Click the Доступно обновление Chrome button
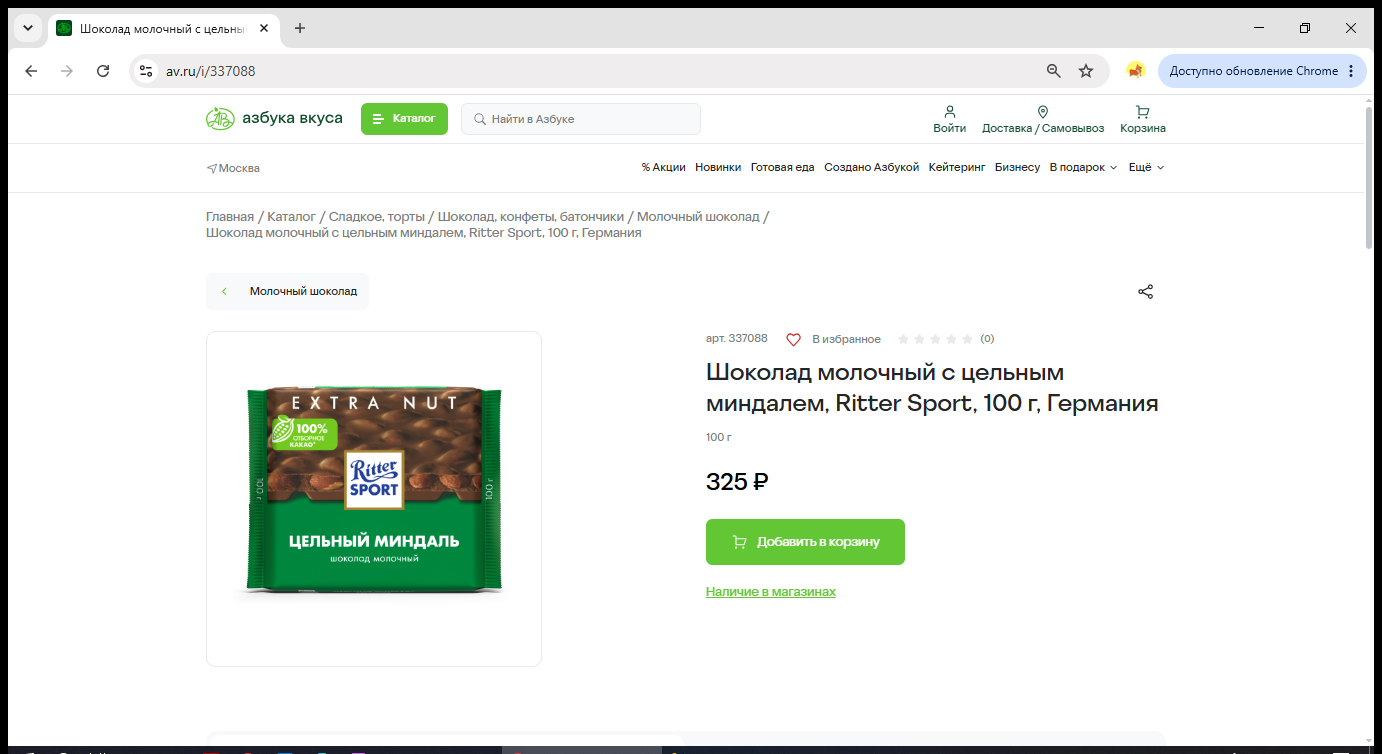The height and width of the screenshot is (754, 1382). pyautogui.click(x=1262, y=71)
